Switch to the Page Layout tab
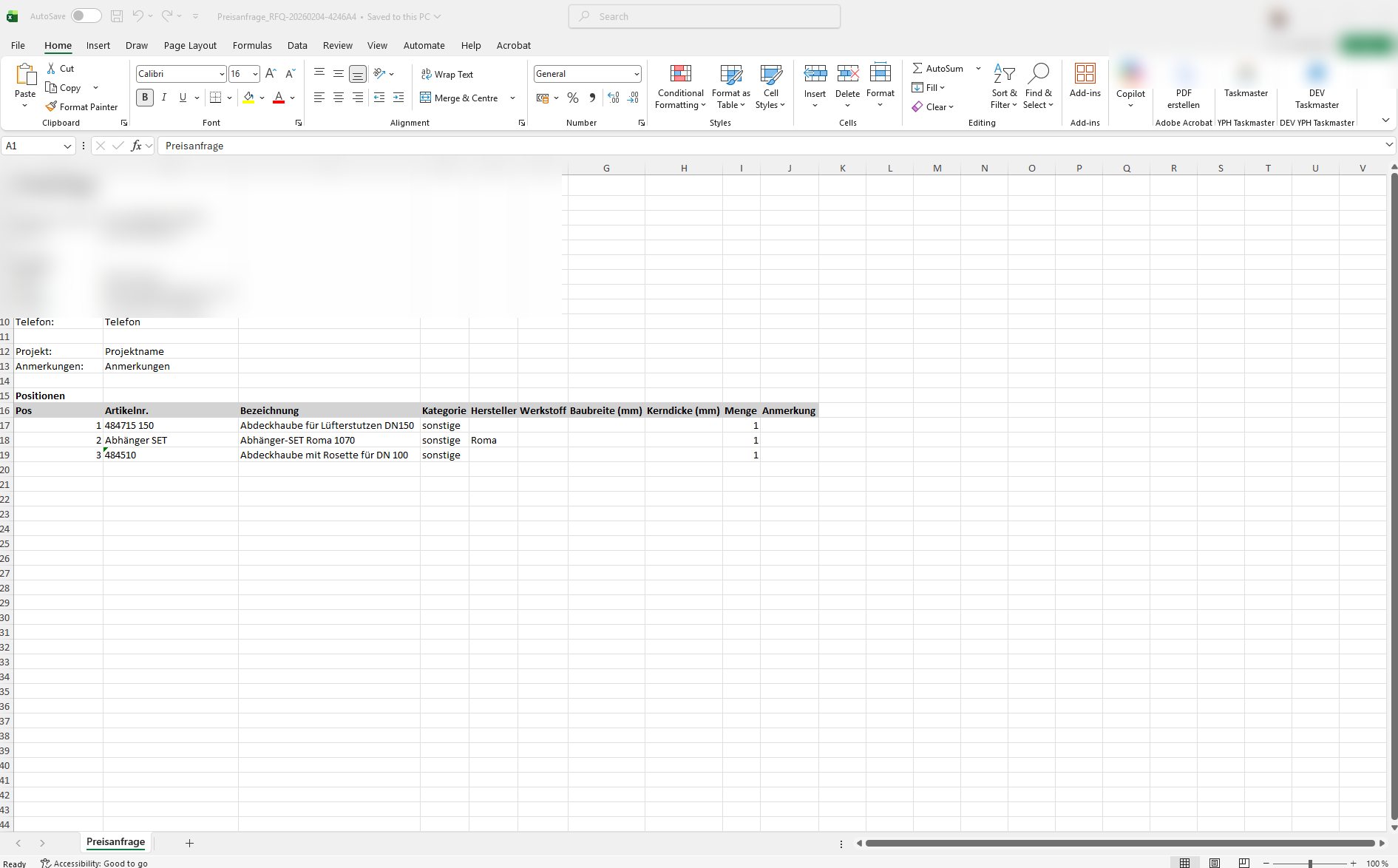The image size is (1398, 868). pyautogui.click(x=190, y=45)
